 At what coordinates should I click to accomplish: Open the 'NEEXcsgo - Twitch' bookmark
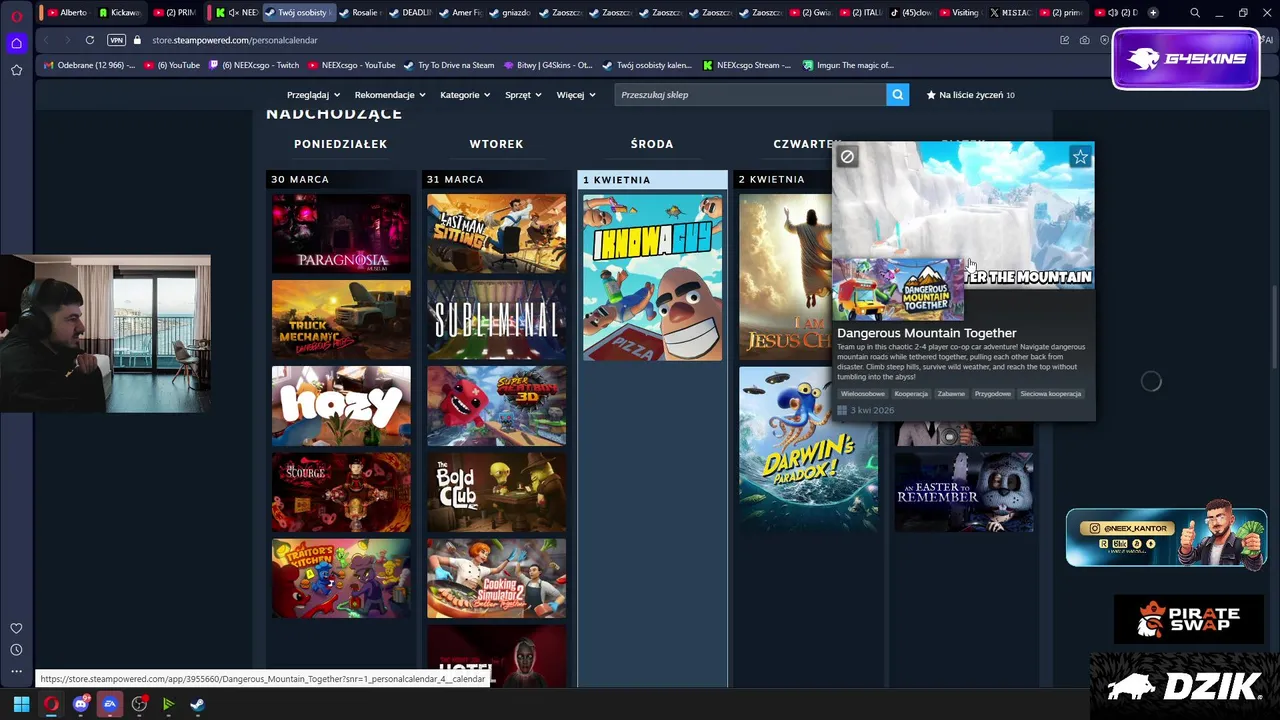tap(253, 65)
